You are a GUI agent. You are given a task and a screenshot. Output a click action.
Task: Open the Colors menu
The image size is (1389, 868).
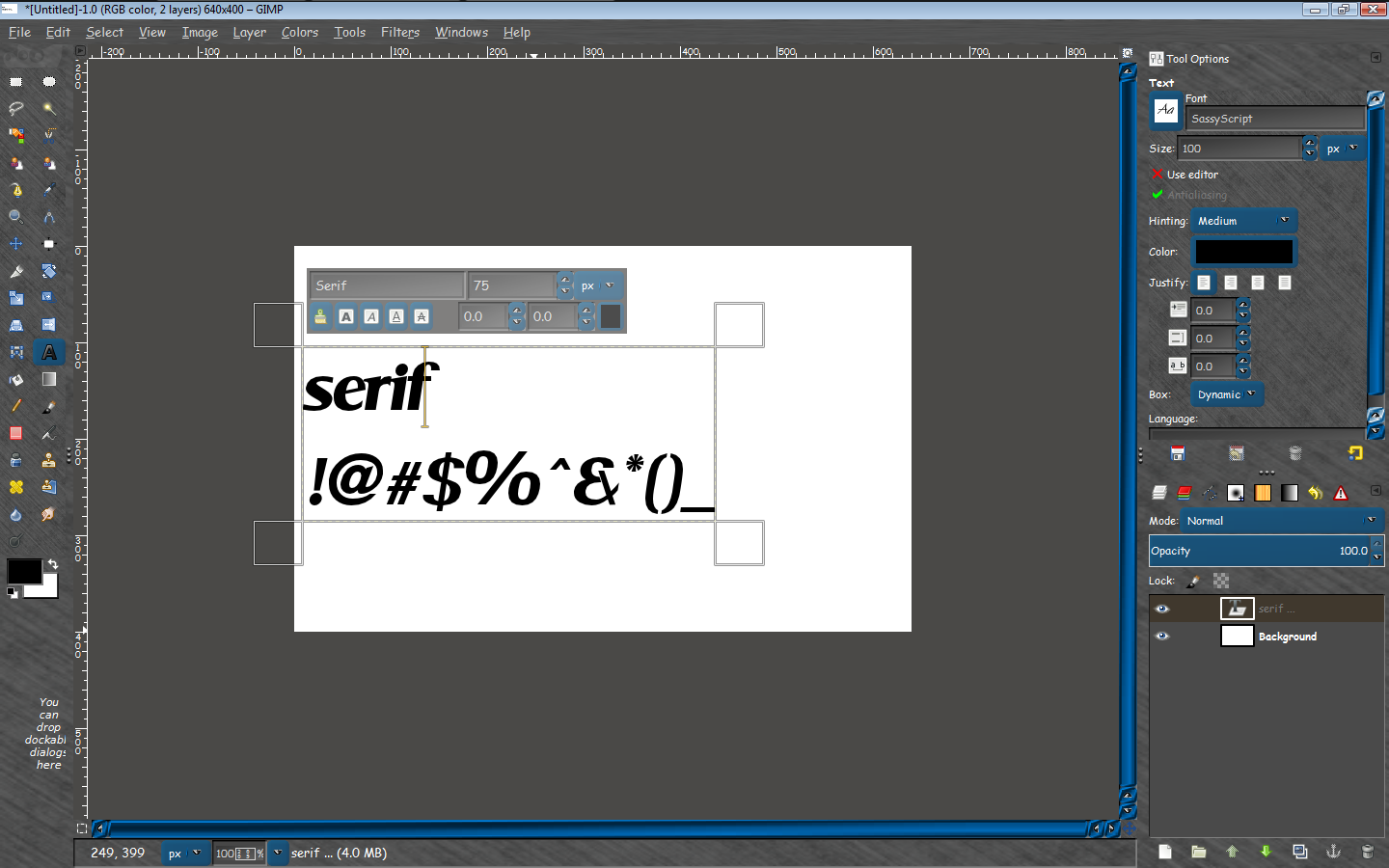click(299, 32)
